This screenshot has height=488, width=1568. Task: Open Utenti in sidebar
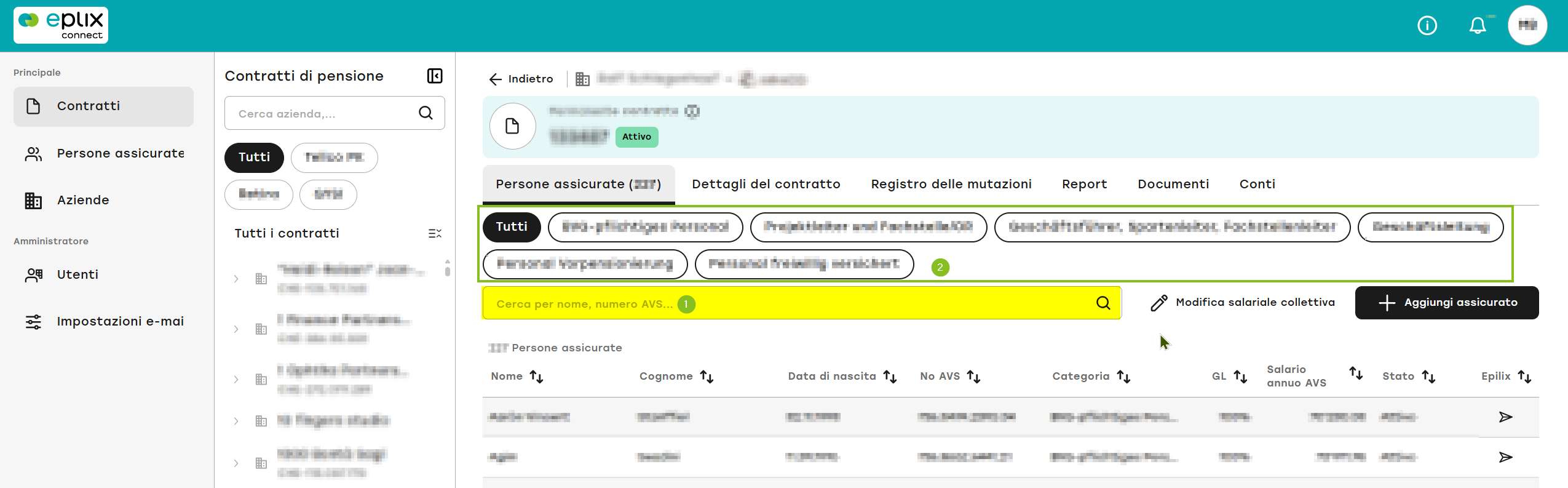pos(103,274)
